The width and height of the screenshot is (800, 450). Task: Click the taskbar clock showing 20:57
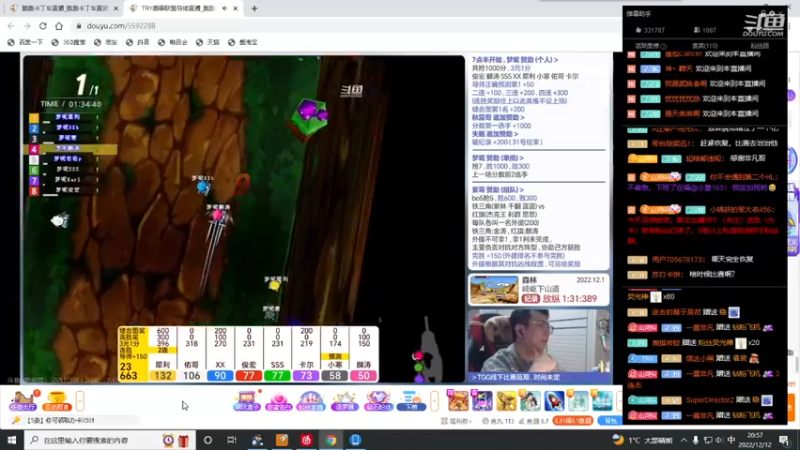click(x=755, y=440)
